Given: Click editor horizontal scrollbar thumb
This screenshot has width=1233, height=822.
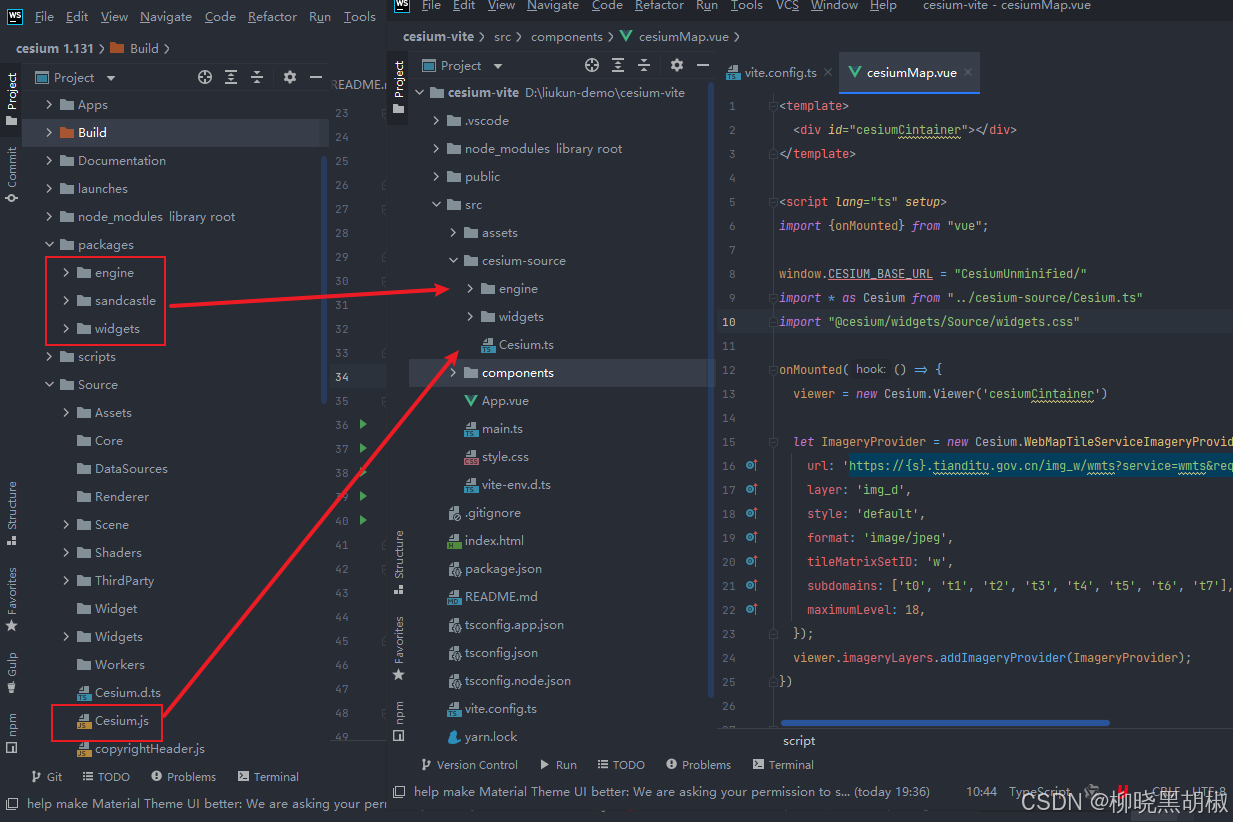Looking at the screenshot, I should tap(945, 722).
